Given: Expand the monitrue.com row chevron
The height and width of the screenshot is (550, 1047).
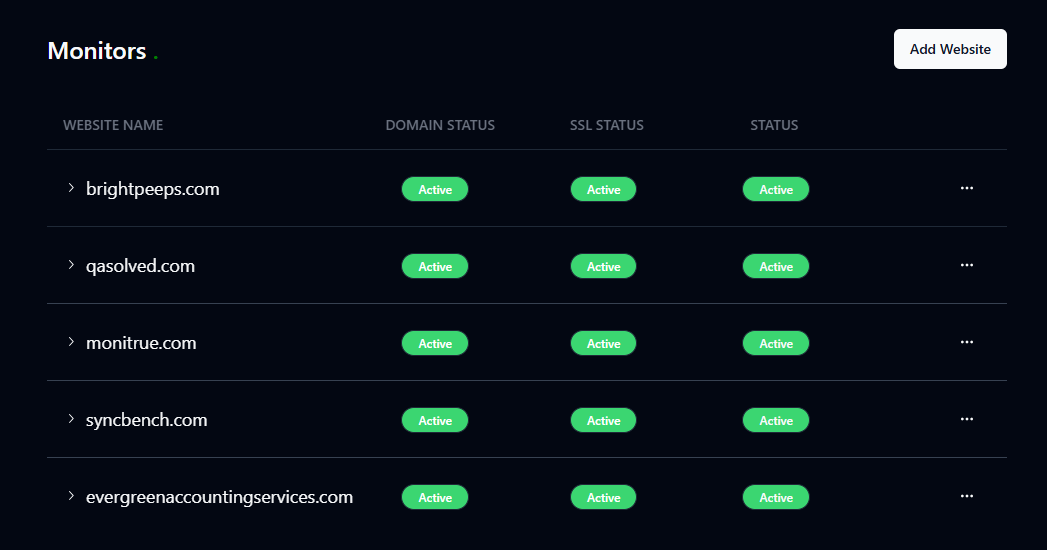Looking at the screenshot, I should coord(71,342).
